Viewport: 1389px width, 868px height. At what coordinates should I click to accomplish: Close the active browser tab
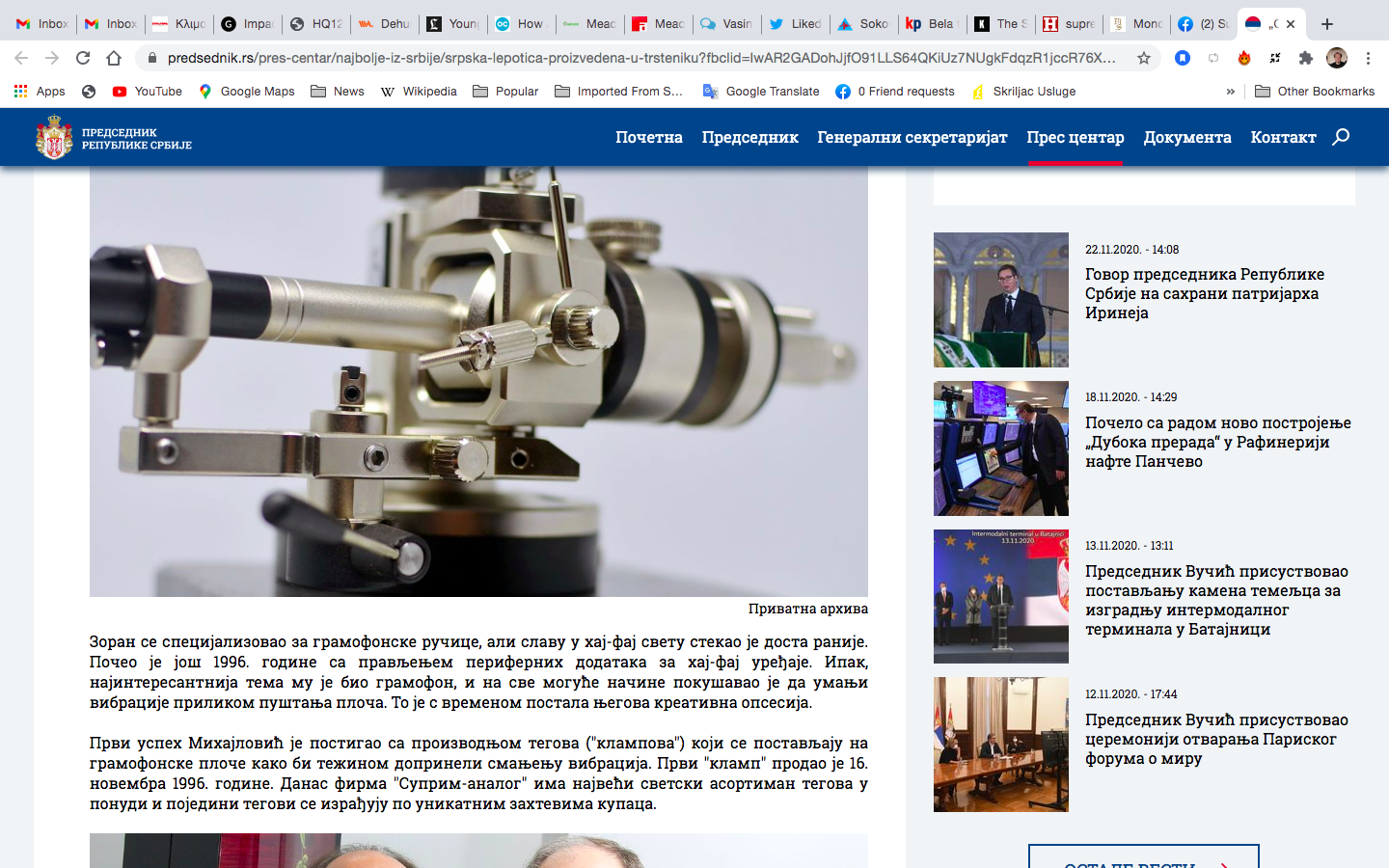(1291, 24)
